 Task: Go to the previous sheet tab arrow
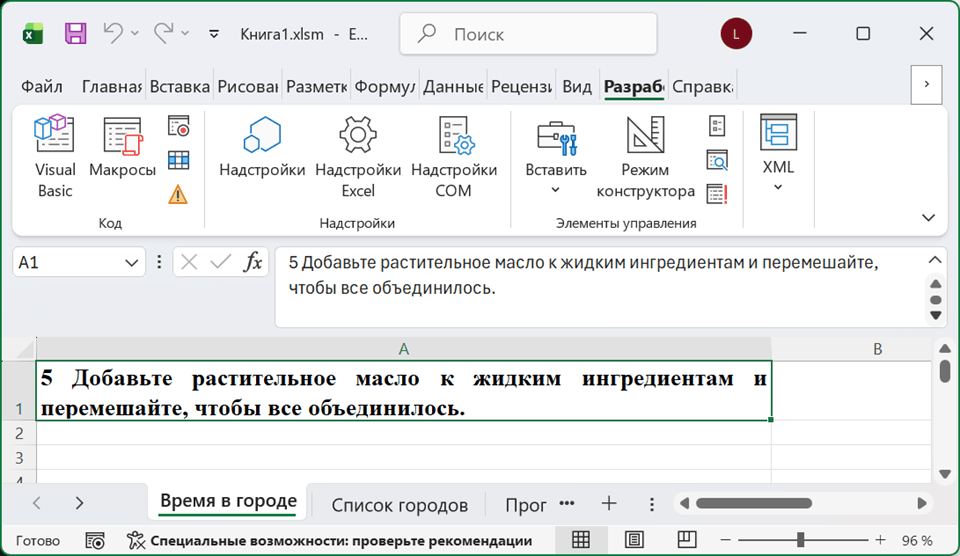click(x=37, y=503)
